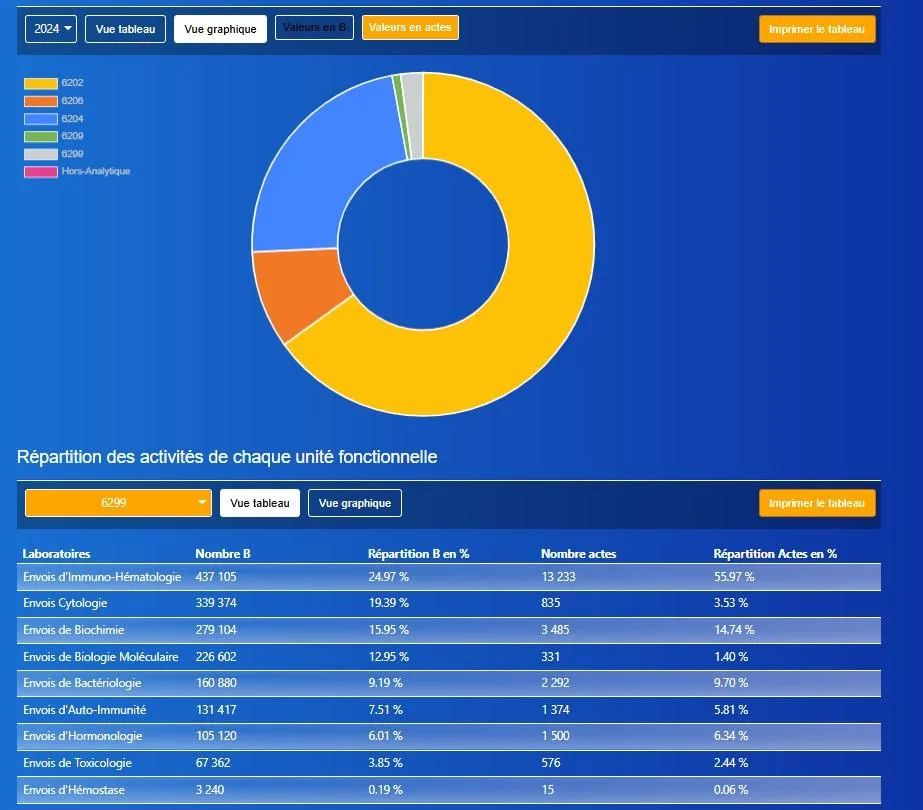Image resolution: width=923 pixels, height=810 pixels.
Task: Toggle Valeurs en B mode
Action: tap(314, 27)
